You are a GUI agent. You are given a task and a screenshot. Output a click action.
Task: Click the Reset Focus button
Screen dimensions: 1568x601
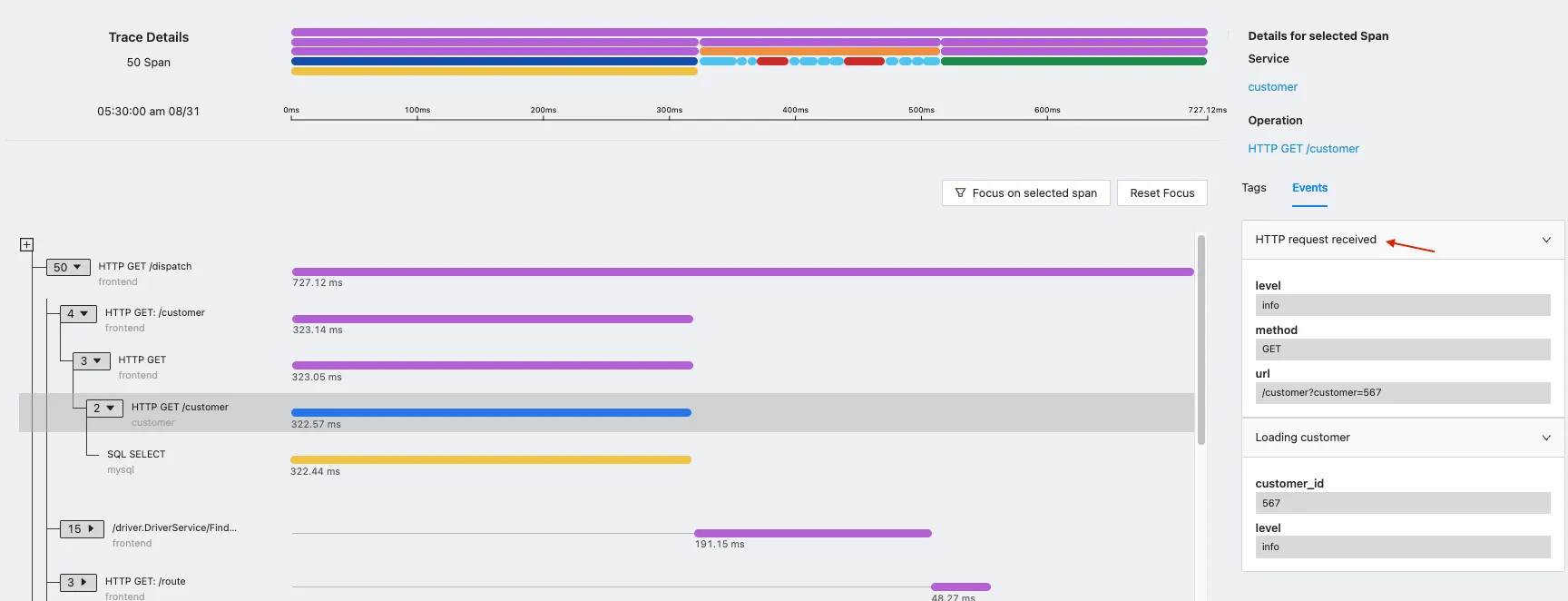1161,192
